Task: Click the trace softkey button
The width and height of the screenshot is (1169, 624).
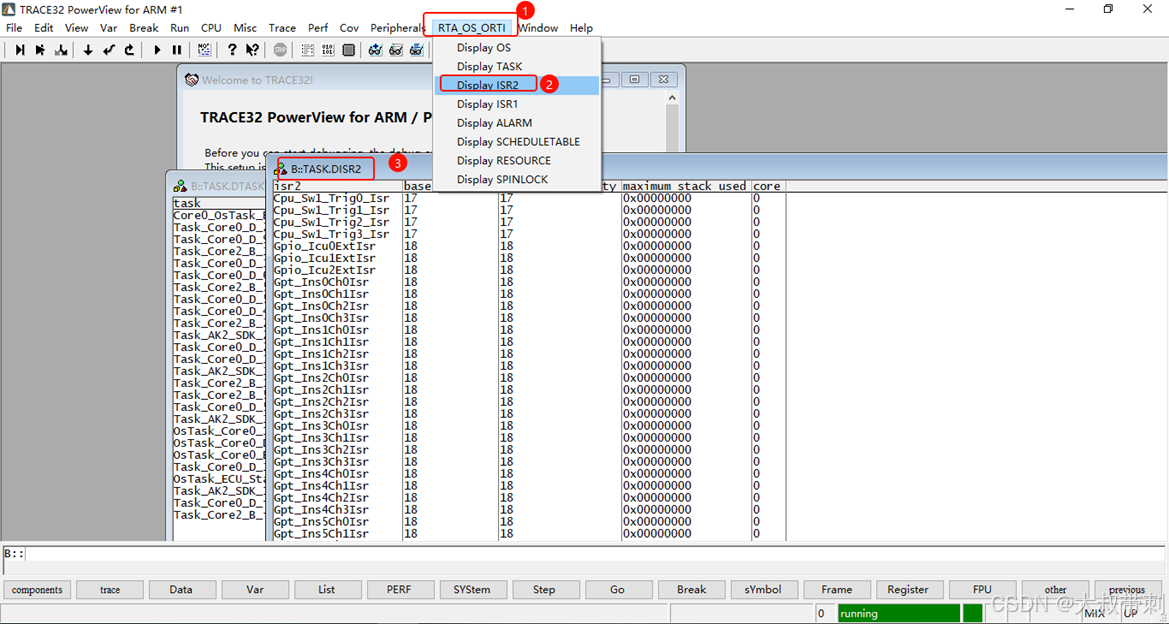Action: 110,590
